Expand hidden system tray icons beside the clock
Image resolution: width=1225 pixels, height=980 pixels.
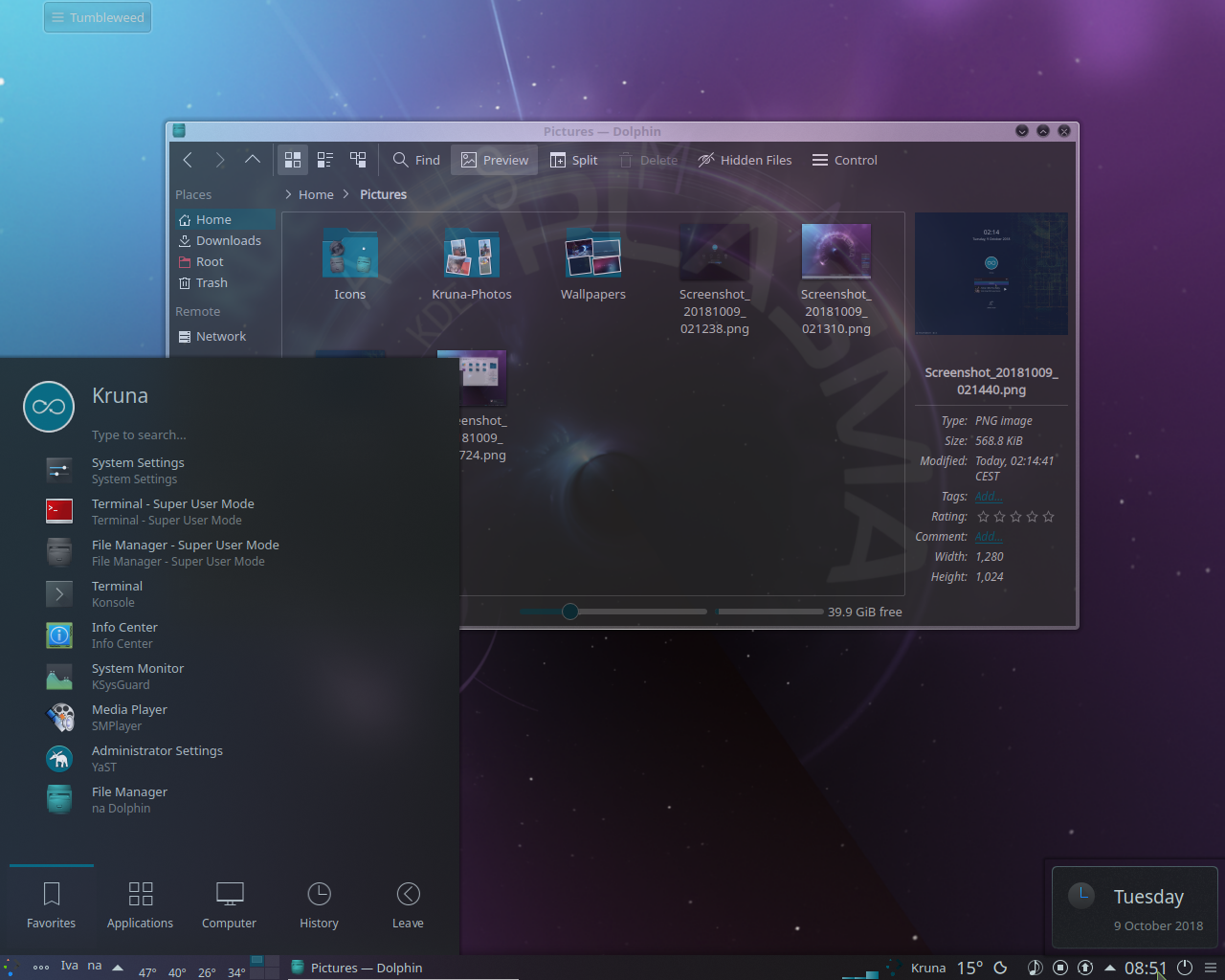click(1110, 968)
